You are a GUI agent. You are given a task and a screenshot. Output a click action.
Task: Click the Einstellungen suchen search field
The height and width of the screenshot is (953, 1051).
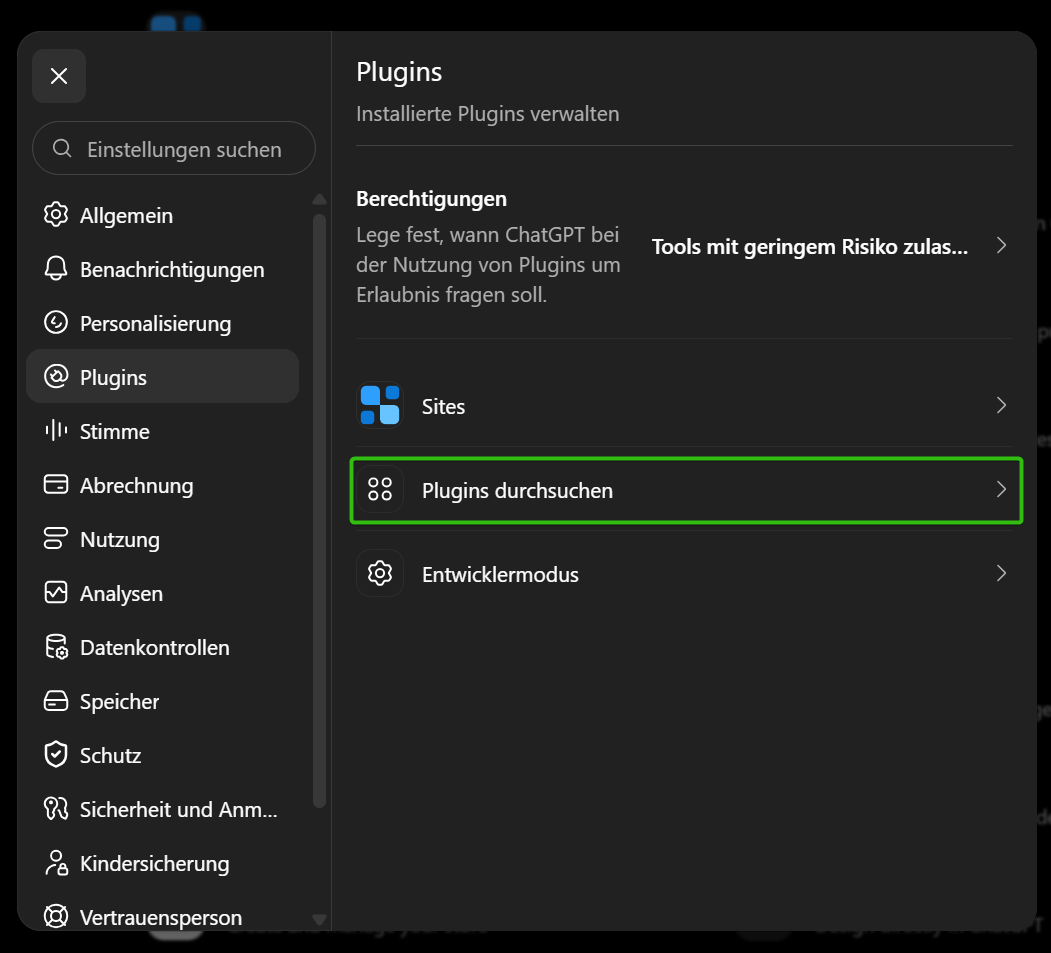(174, 148)
